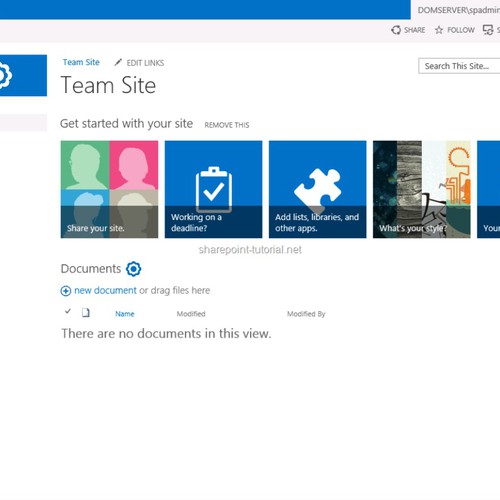Click the plus icon for new document

pos(66,291)
